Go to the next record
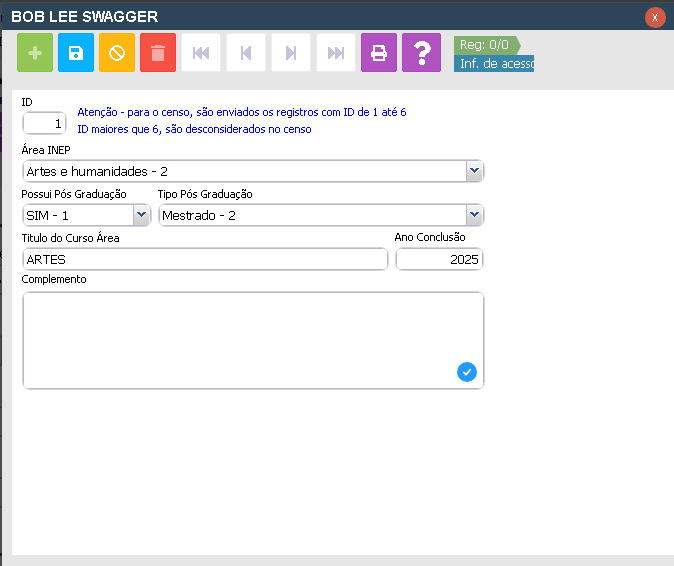This screenshot has width=674, height=566. (x=291, y=53)
